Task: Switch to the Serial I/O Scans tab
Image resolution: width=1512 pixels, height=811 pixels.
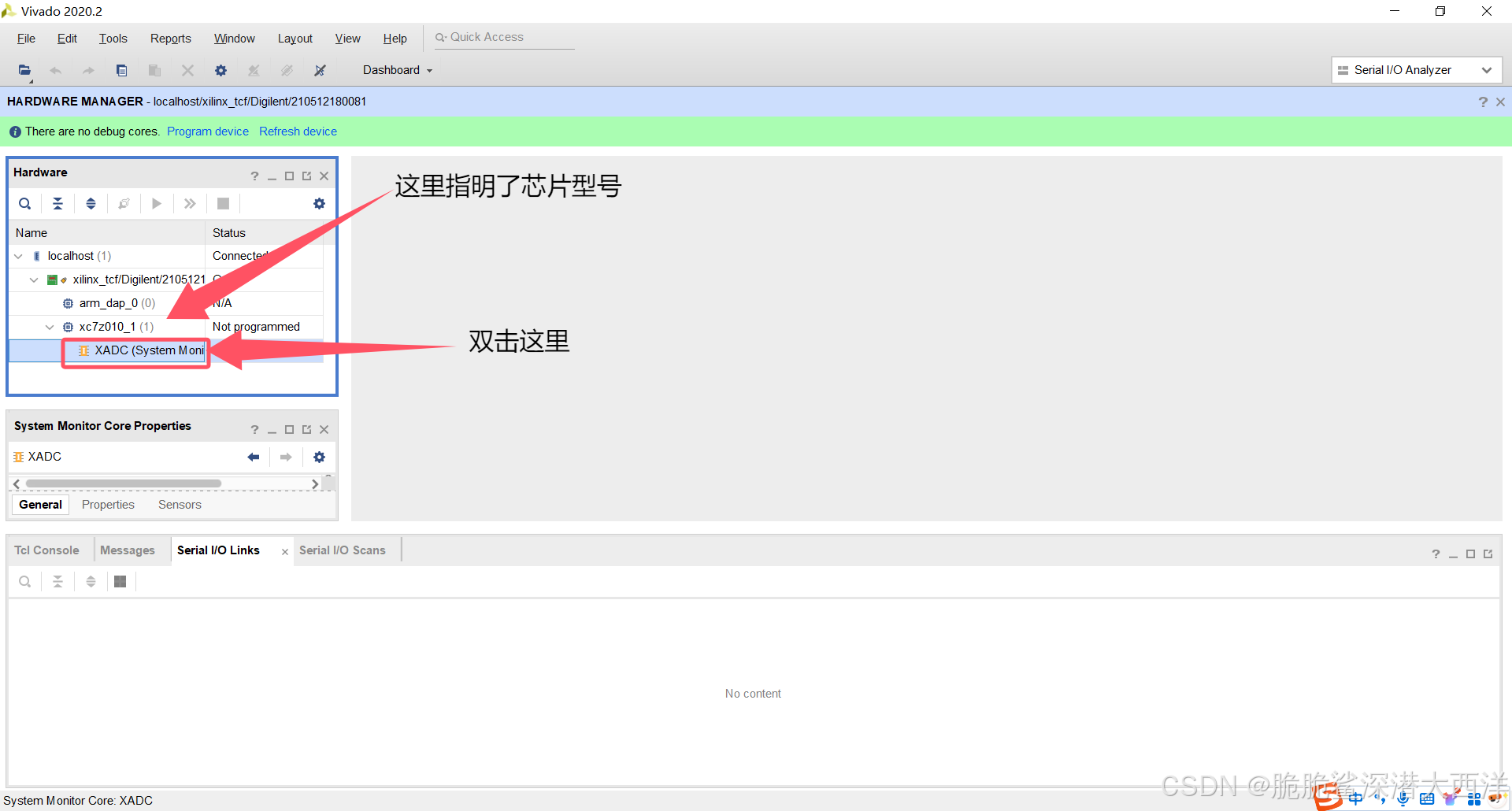Action: pos(343,550)
